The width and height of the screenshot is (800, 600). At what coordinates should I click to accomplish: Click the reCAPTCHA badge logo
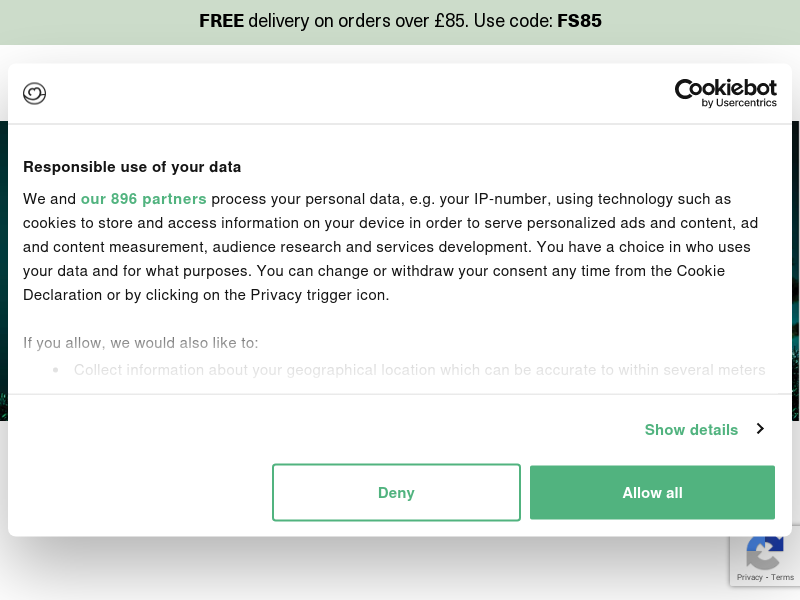tap(764, 553)
